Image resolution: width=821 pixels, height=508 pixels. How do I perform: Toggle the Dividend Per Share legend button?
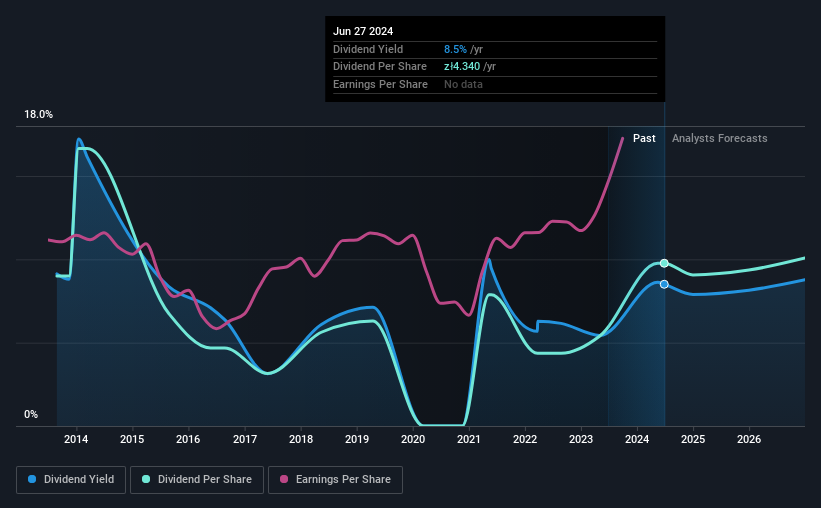click(x=197, y=480)
